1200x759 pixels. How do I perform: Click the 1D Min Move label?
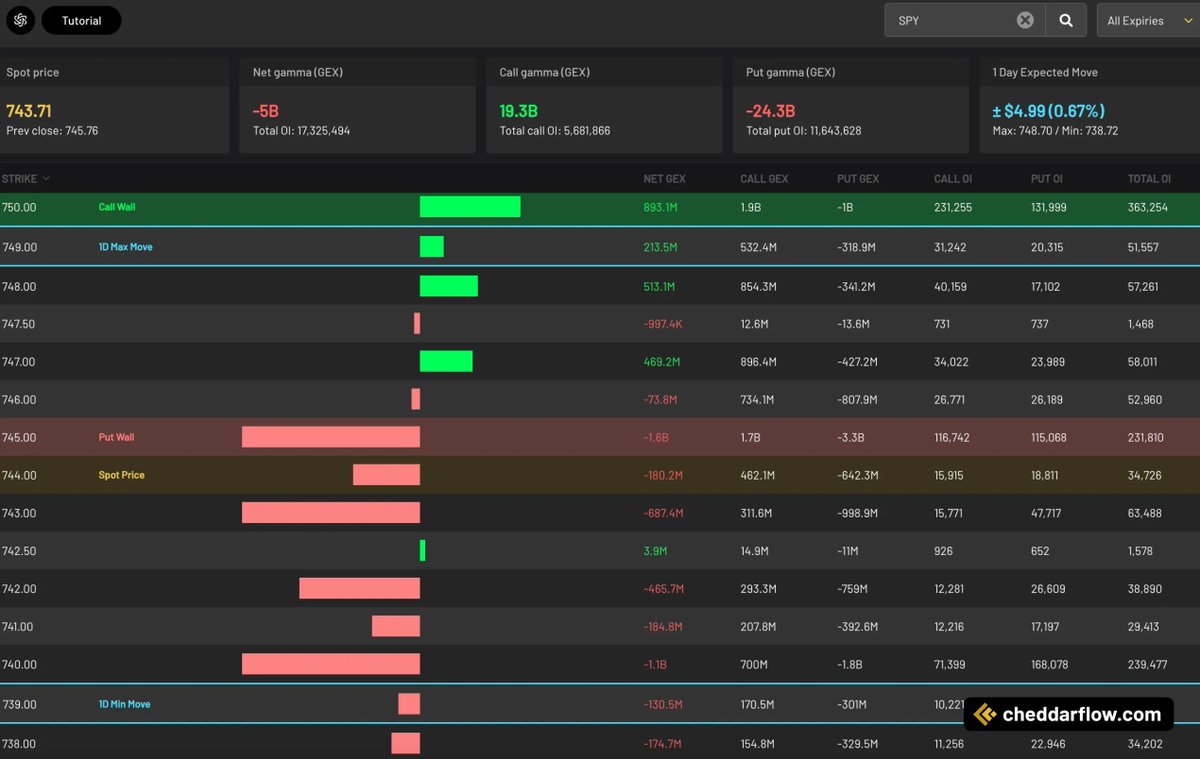click(x=125, y=704)
